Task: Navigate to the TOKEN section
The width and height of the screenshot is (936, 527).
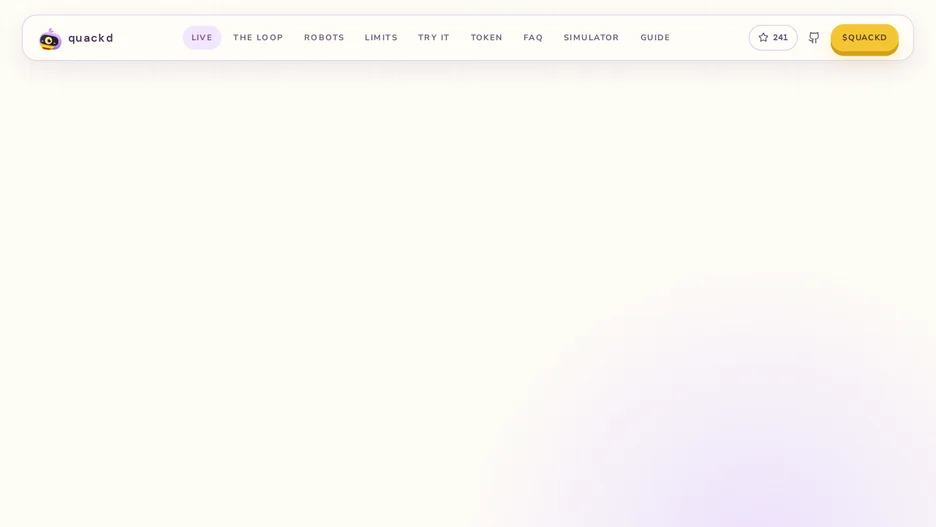Action: tap(487, 38)
